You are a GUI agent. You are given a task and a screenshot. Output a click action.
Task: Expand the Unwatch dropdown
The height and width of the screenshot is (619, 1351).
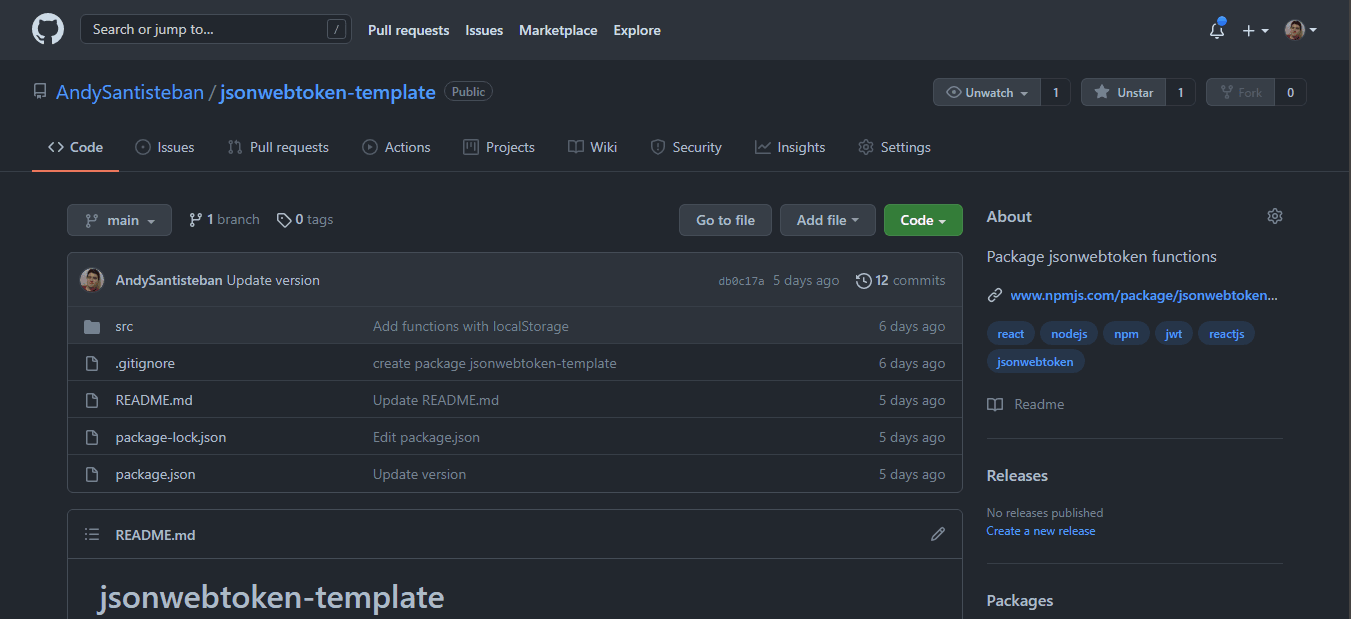coord(987,92)
